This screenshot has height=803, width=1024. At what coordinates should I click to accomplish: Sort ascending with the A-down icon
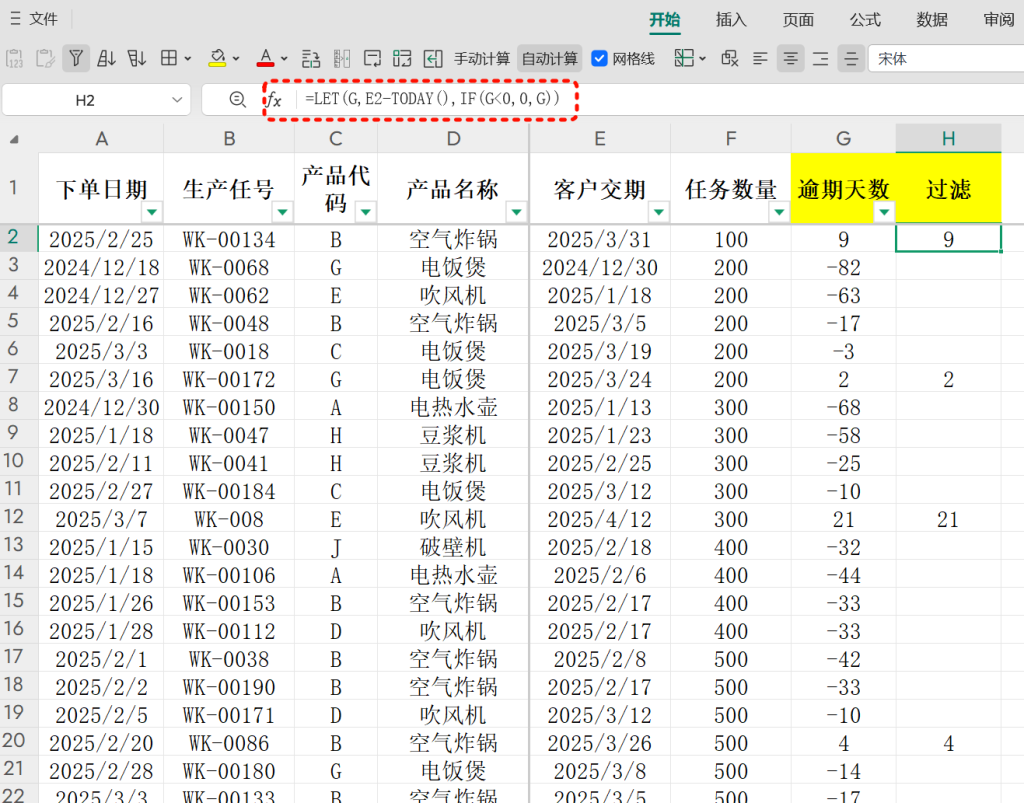click(106, 59)
